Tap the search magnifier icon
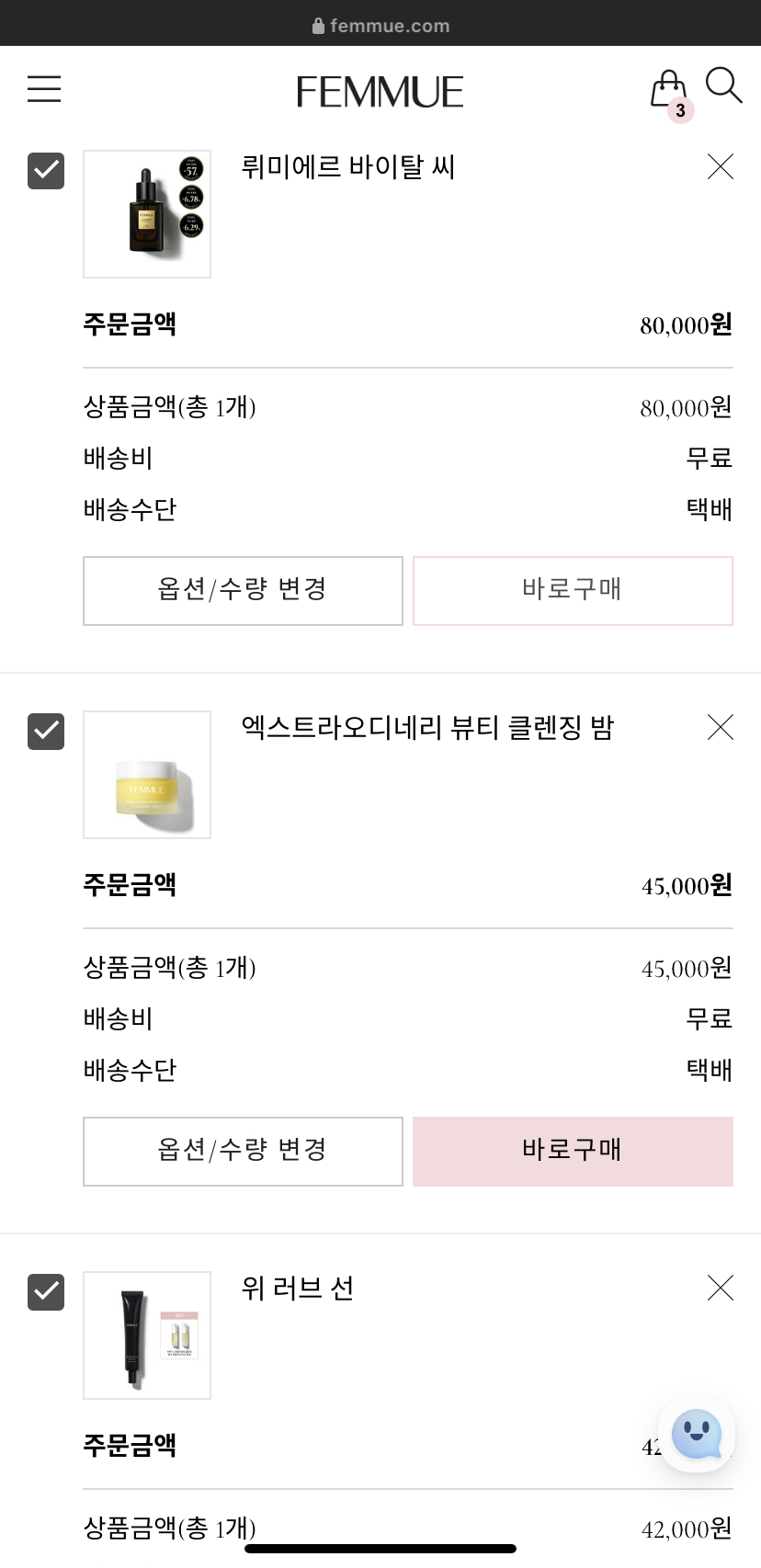Viewport: 761px width, 1568px height. (724, 85)
